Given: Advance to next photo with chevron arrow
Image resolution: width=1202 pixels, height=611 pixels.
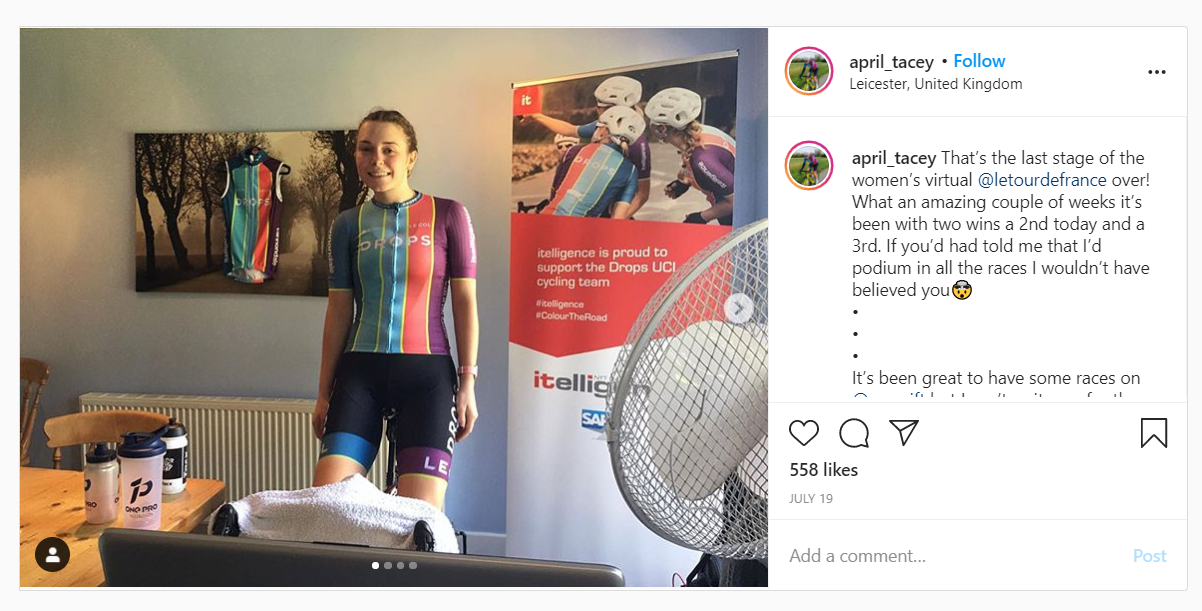Looking at the screenshot, I should tap(739, 308).
